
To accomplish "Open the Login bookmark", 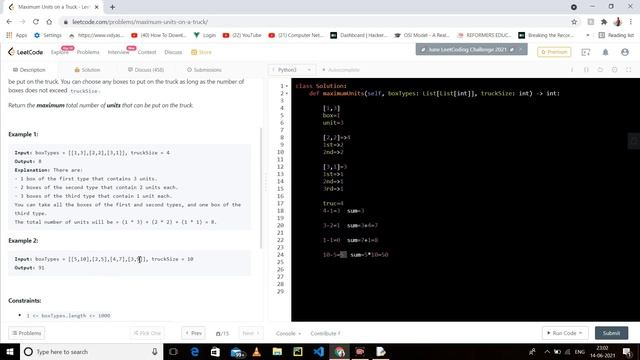I will [x=204, y=35].
